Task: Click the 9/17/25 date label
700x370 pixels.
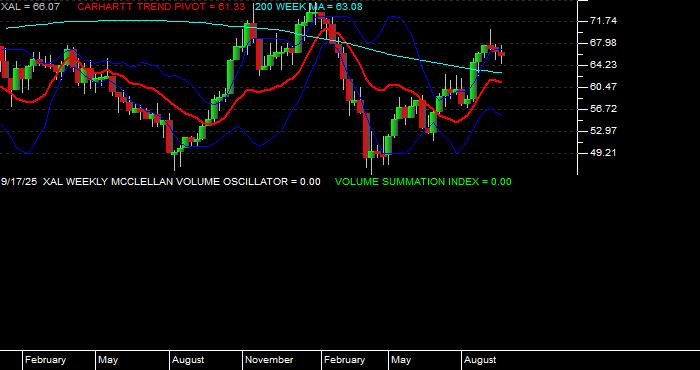Action: click(19, 182)
